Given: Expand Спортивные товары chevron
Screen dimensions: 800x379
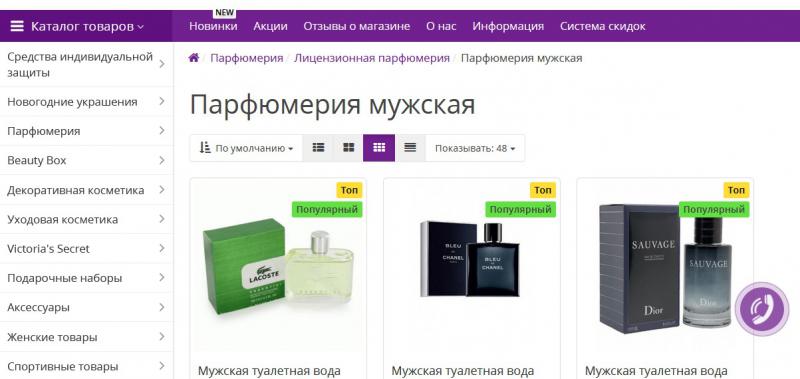Looking at the screenshot, I should (x=162, y=366).
